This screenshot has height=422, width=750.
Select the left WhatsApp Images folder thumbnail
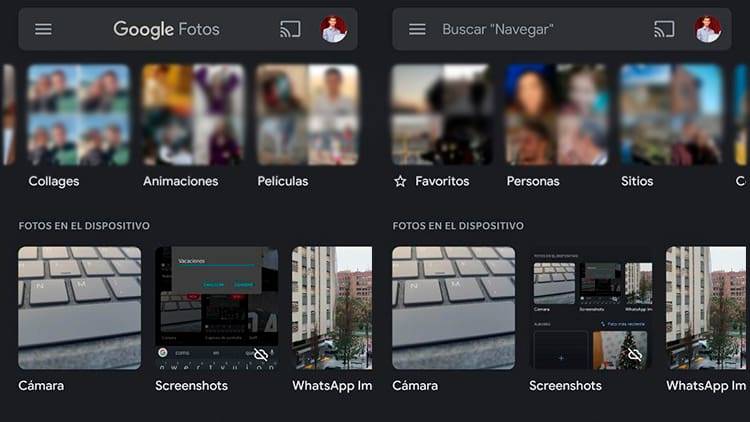pos(331,308)
